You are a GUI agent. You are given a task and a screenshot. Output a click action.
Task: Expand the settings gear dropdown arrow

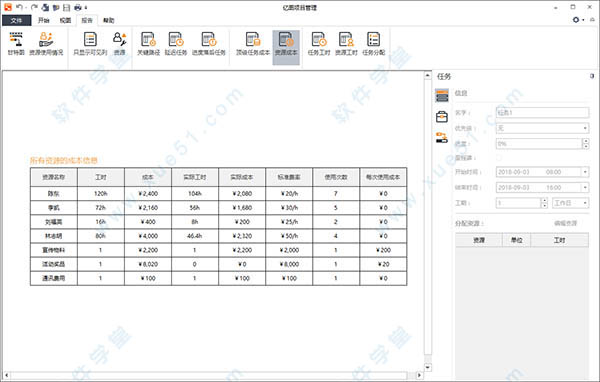(x=583, y=20)
